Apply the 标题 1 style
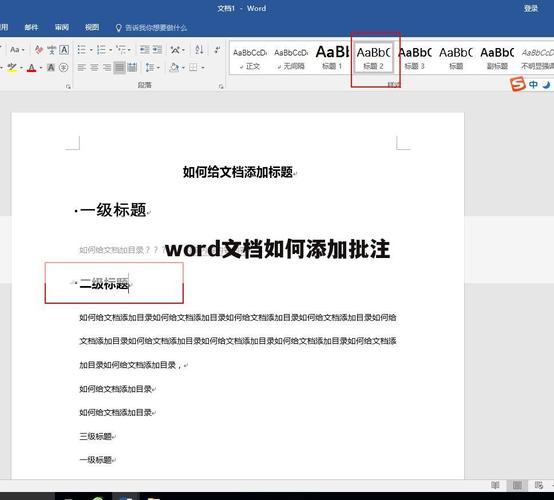The width and height of the screenshot is (554, 500). 332,58
